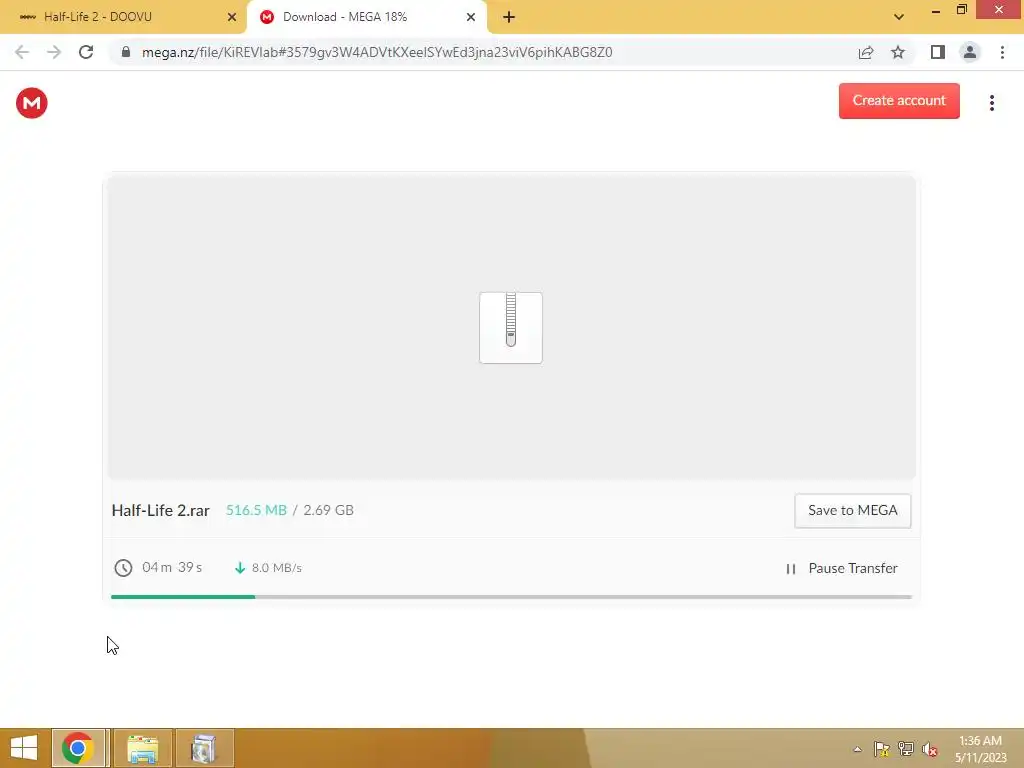
Task: Click the remaining time clock icon
Action: tap(123, 568)
